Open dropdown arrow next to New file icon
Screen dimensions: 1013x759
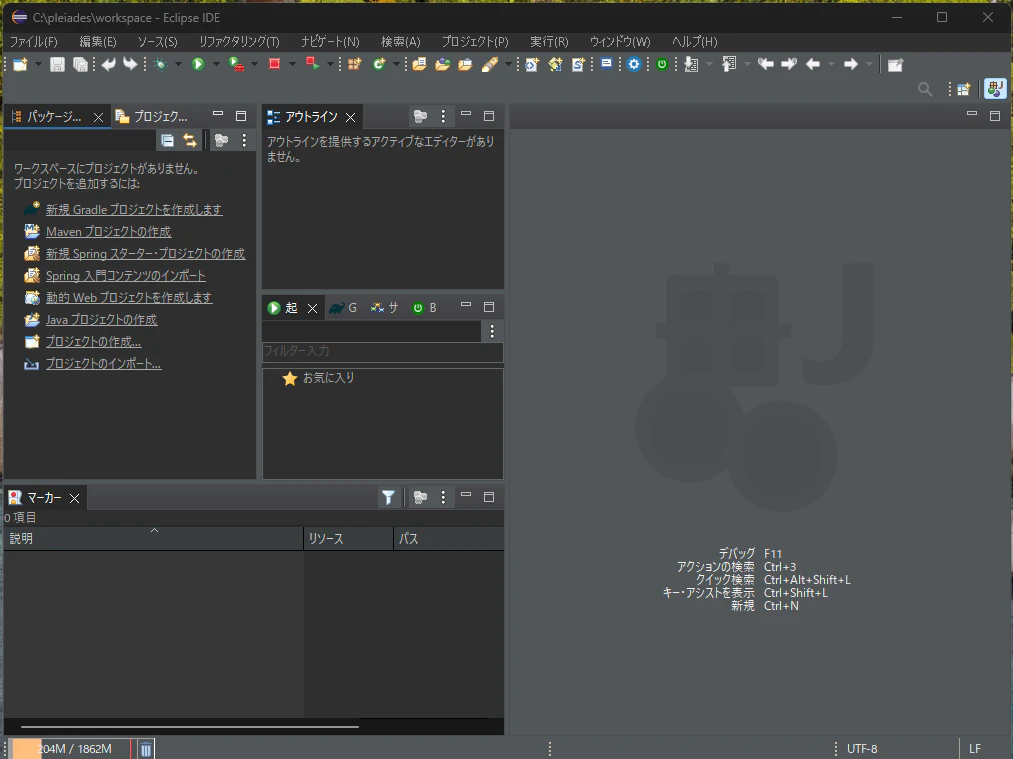click(x=38, y=64)
